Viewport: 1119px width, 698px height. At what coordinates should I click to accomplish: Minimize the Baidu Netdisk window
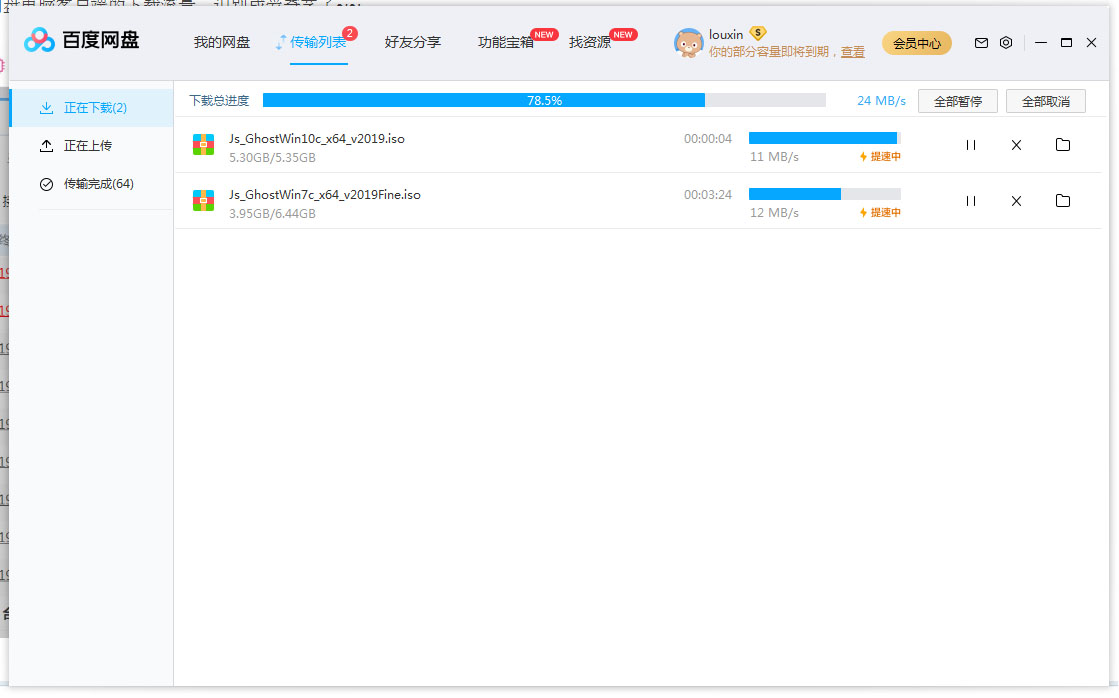click(x=1040, y=43)
